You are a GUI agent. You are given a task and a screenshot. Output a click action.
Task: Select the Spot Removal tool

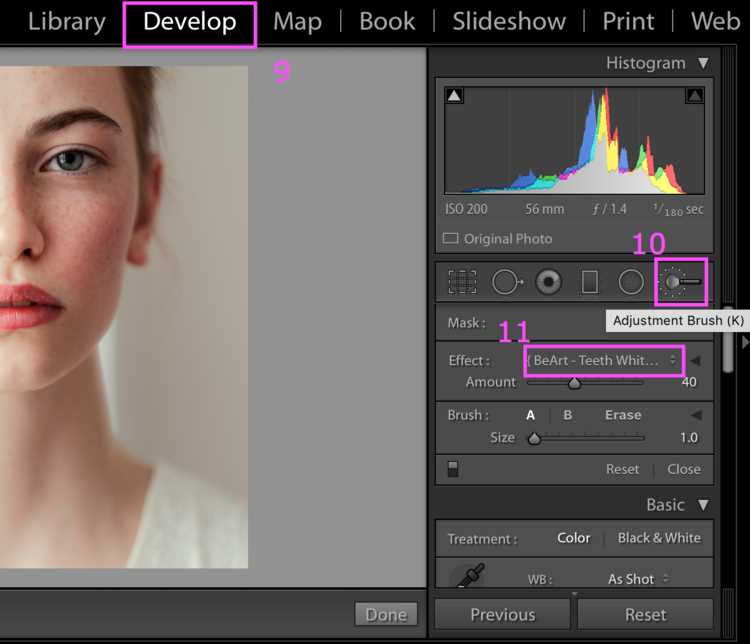(507, 282)
